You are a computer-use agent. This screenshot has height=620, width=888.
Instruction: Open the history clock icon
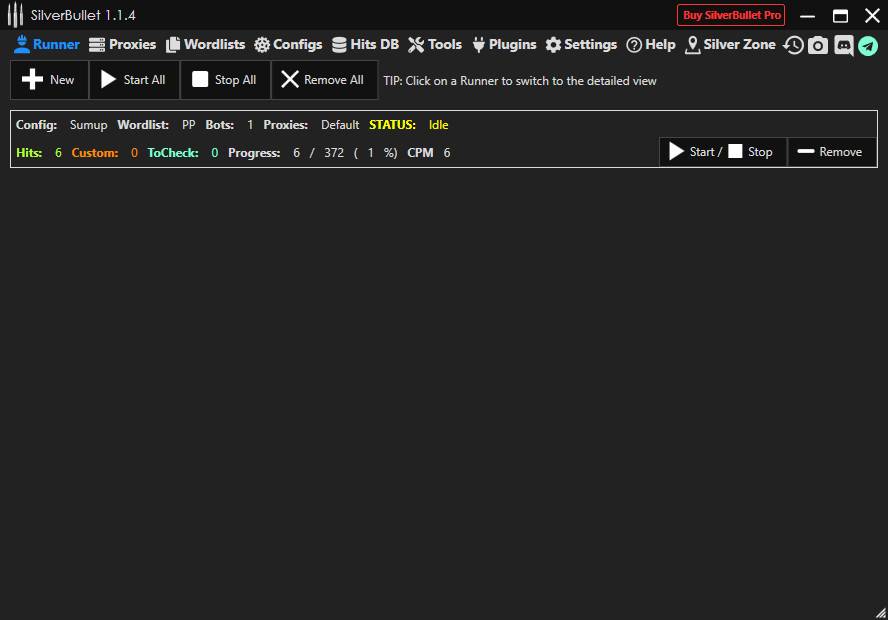(793, 45)
